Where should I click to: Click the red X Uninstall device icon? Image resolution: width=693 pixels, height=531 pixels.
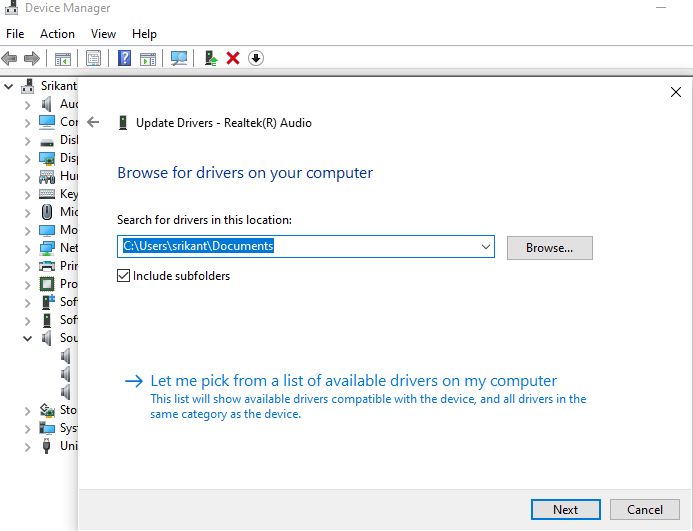pos(233,58)
